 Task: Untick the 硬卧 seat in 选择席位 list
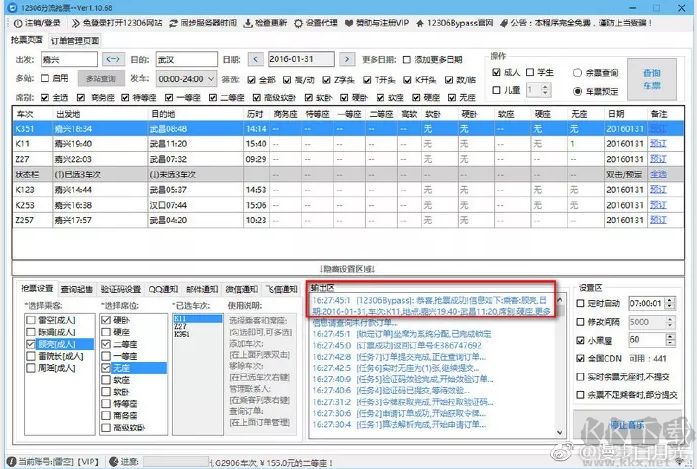click(x=106, y=320)
